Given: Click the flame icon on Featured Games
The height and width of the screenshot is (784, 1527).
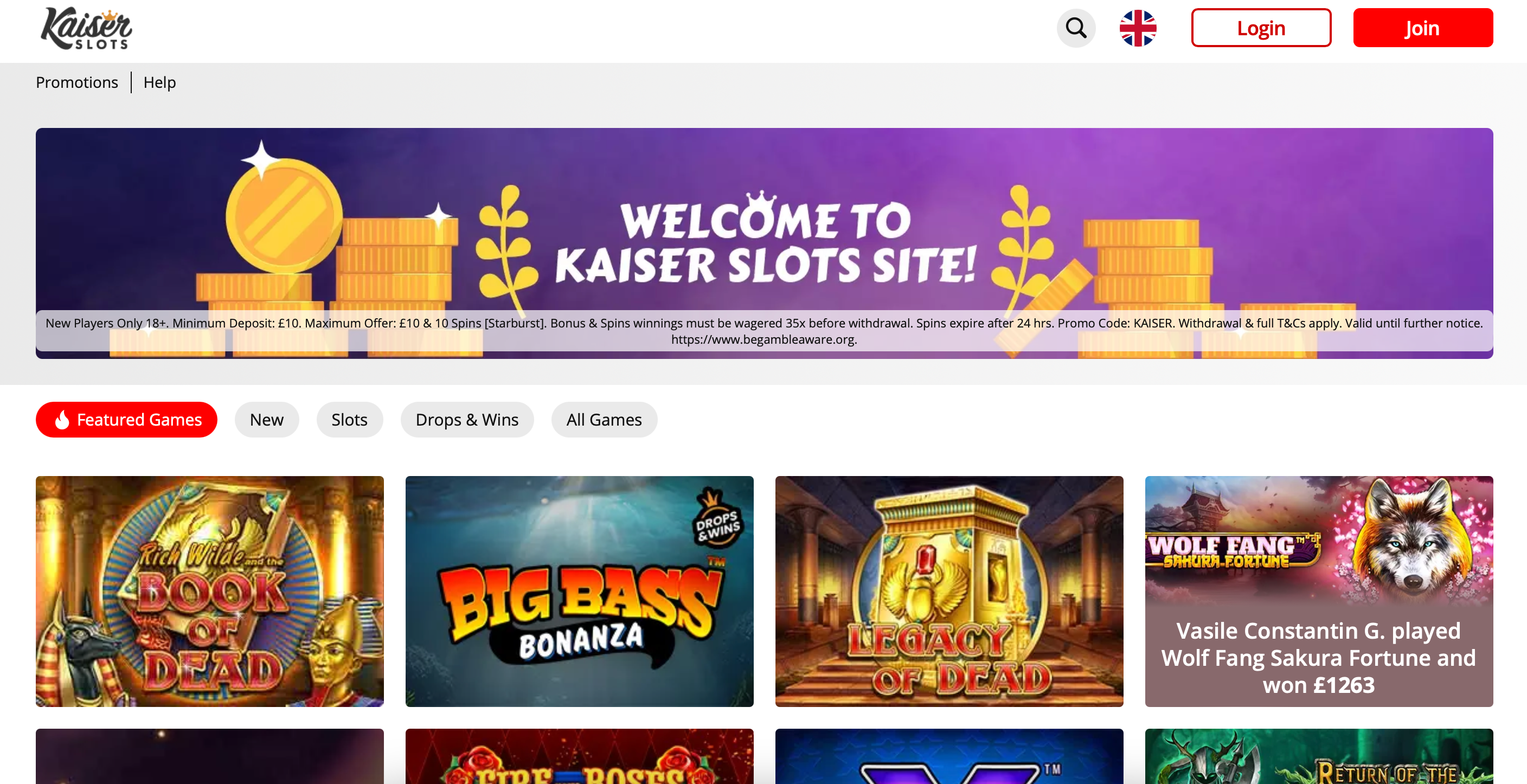Looking at the screenshot, I should tap(62, 420).
